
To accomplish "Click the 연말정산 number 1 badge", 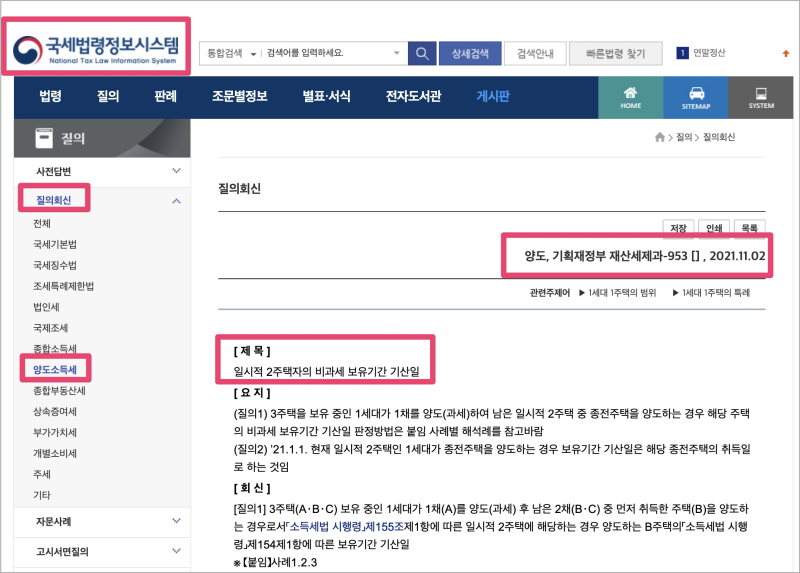I will 683,53.
